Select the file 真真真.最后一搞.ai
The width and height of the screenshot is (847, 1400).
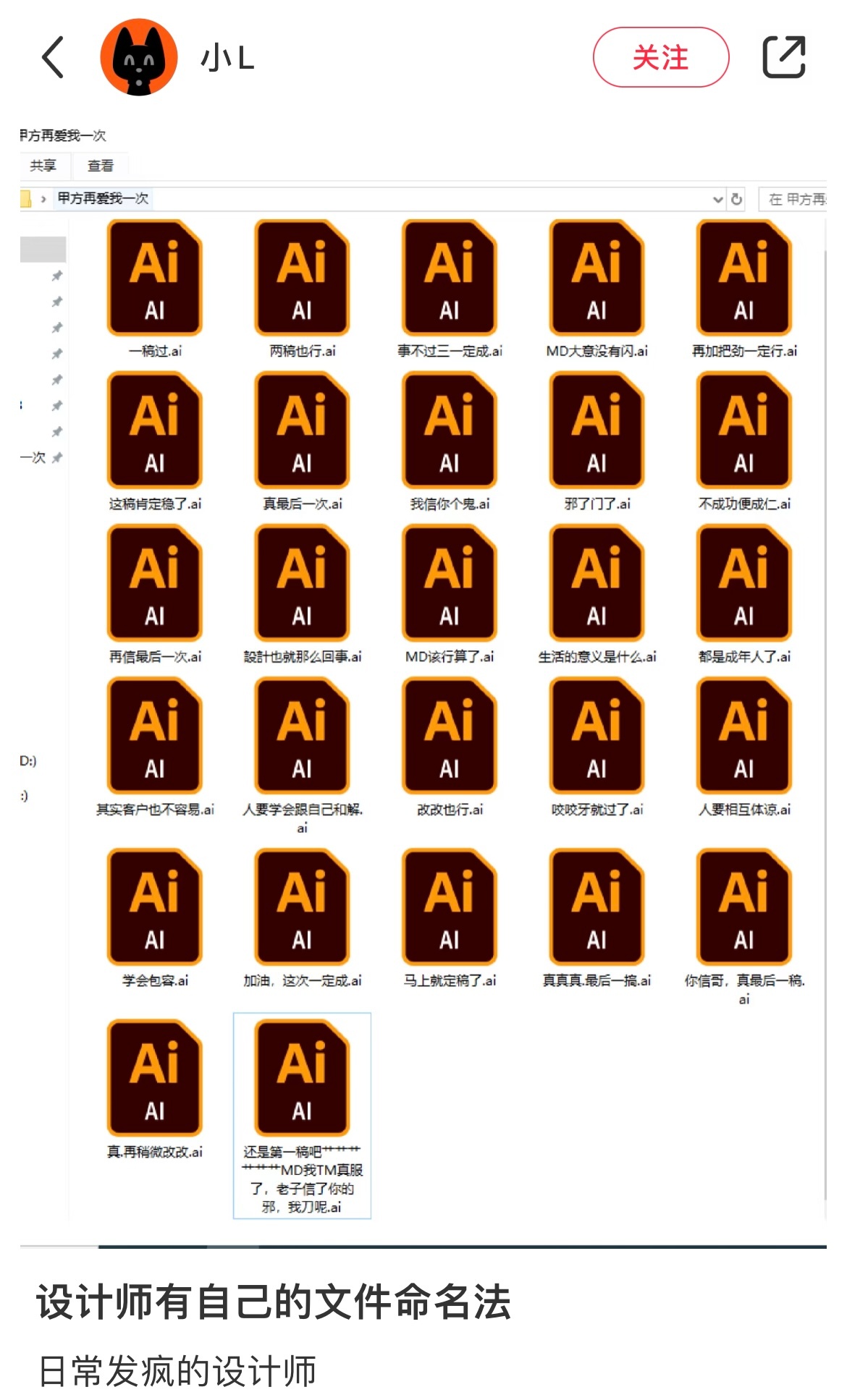pos(597,920)
